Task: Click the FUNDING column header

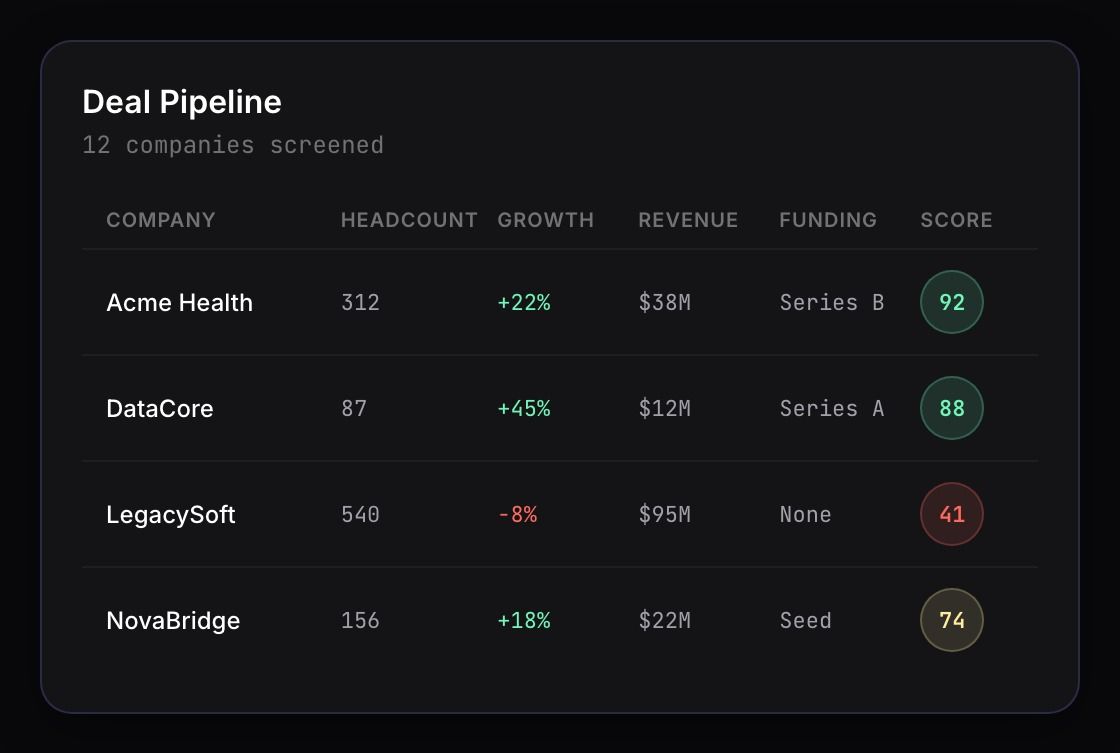Action: [828, 220]
